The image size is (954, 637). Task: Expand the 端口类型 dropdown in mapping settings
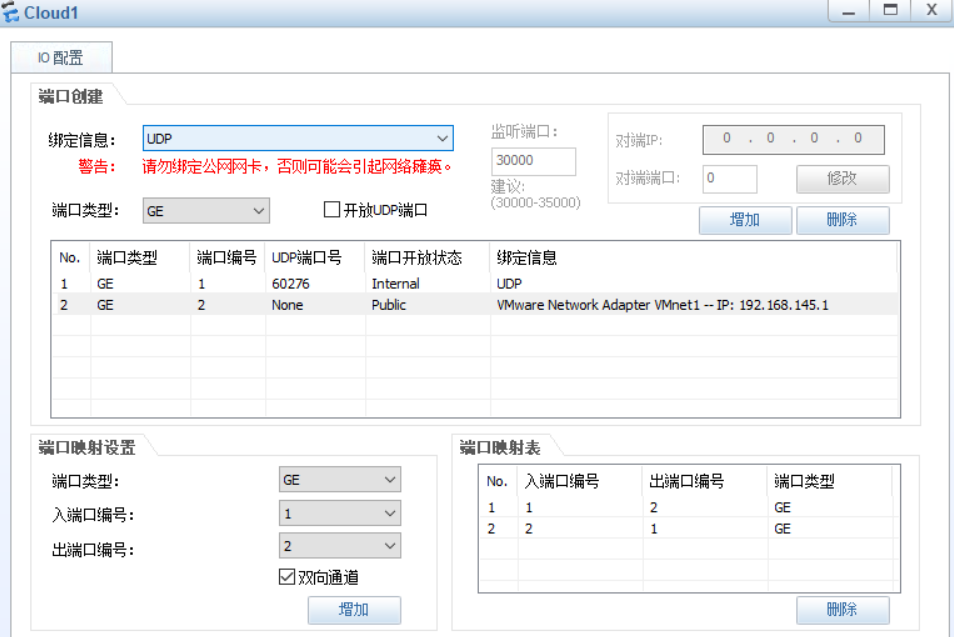click(390, 480)
